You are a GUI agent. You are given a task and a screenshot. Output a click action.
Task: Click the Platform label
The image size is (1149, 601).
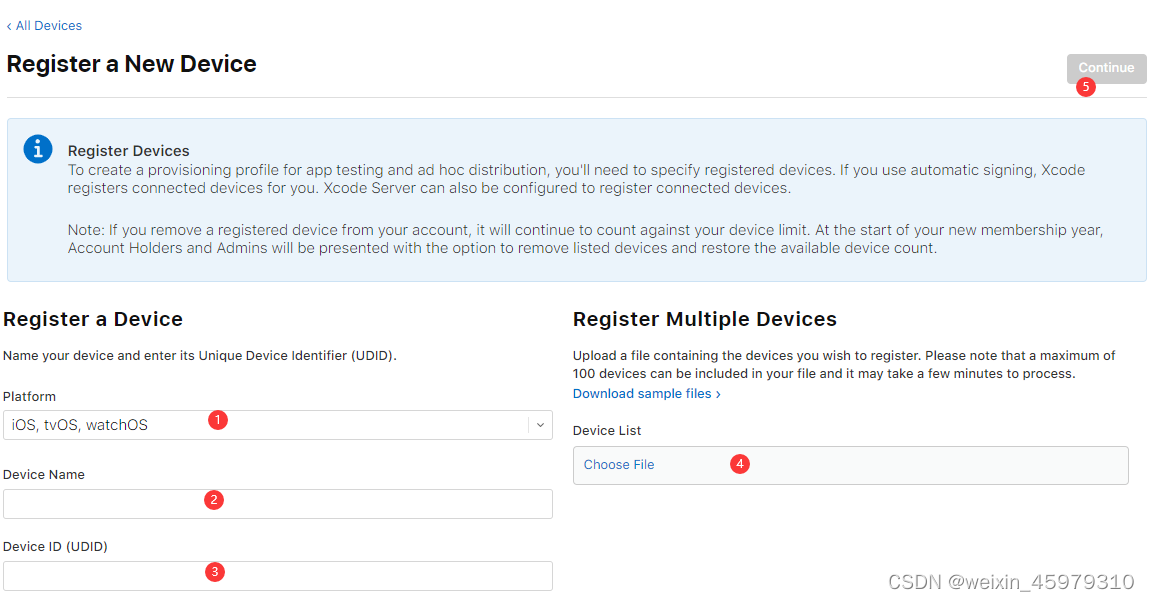click(x=29, y=397)
